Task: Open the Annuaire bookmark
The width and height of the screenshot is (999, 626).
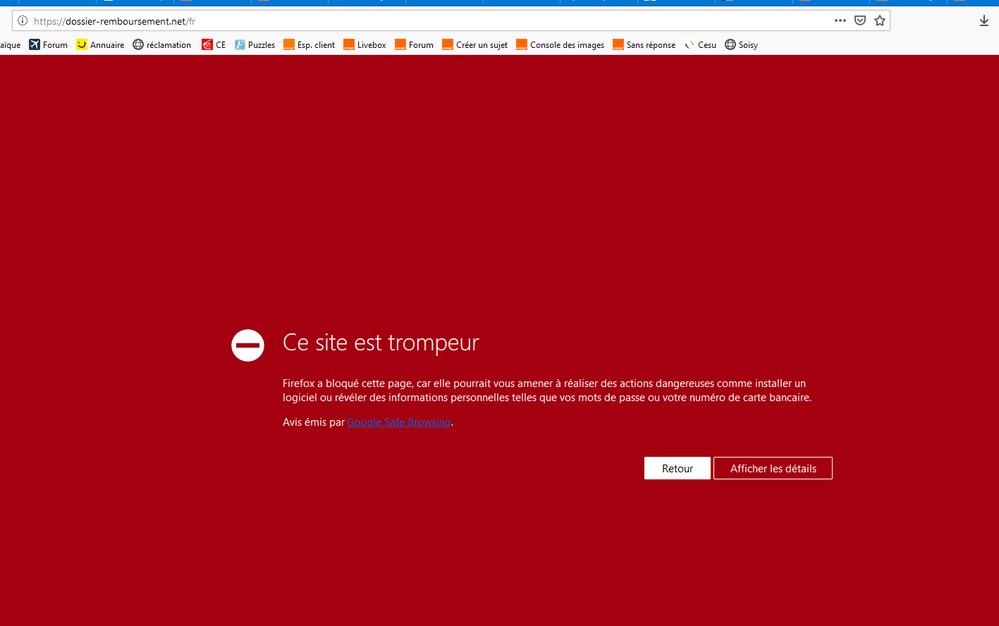Action: tap(100, 45)
